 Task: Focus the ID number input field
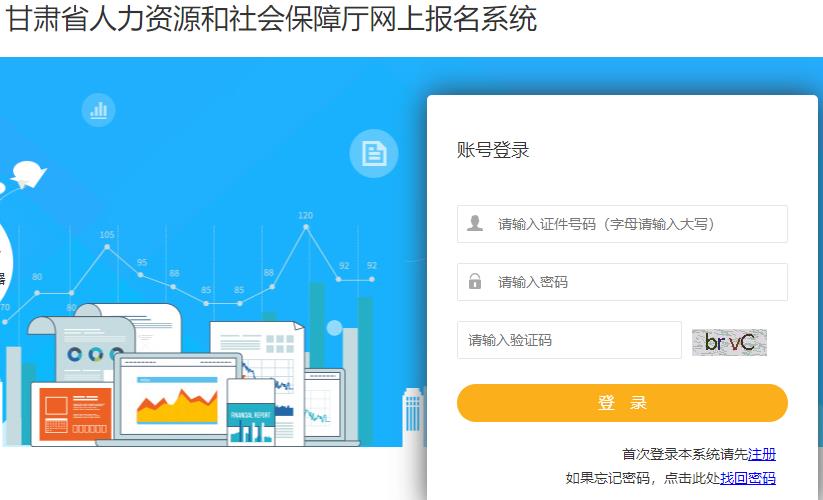click(x=622, y=224)
